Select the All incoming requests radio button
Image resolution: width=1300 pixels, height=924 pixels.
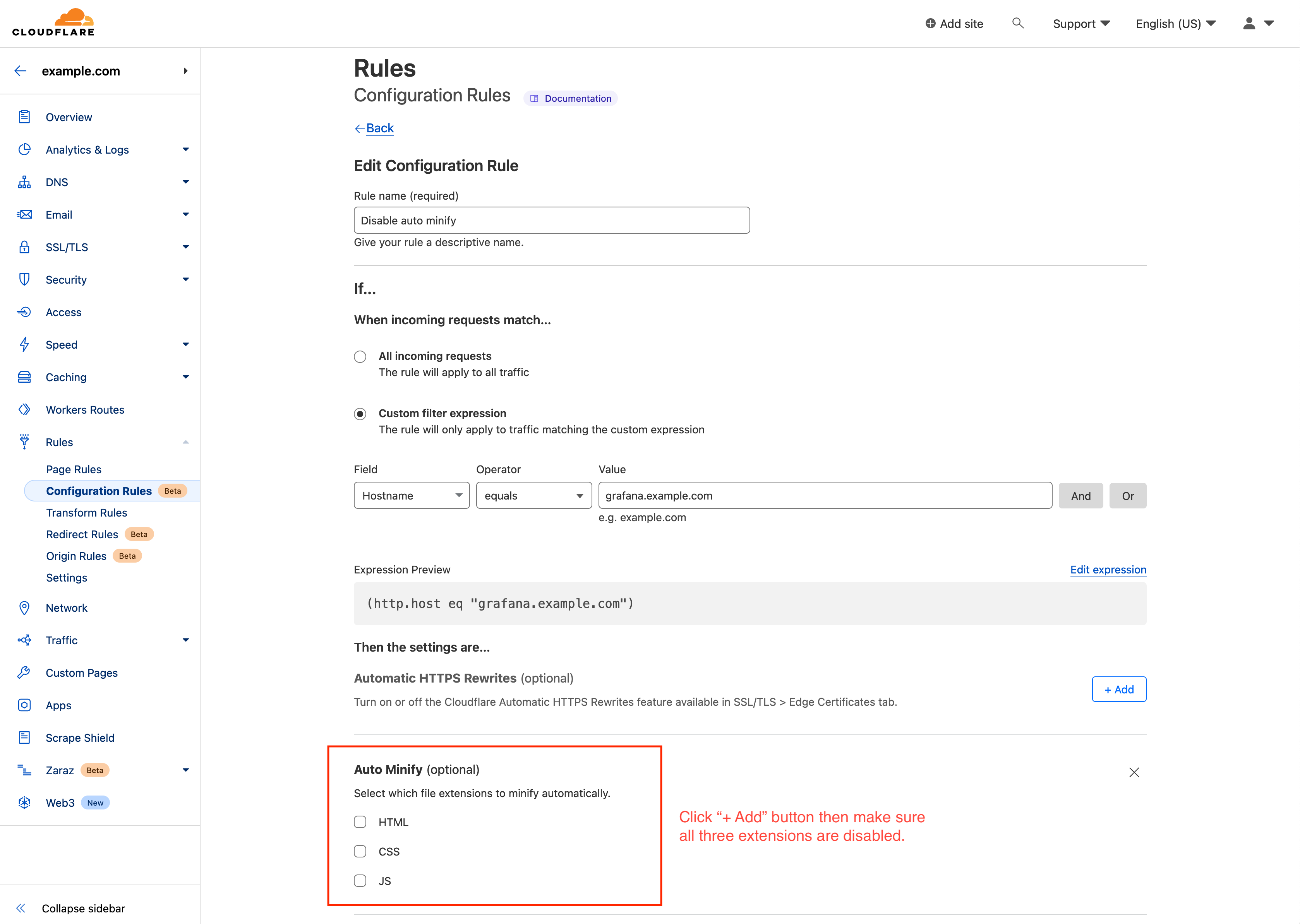pos(360,356)
